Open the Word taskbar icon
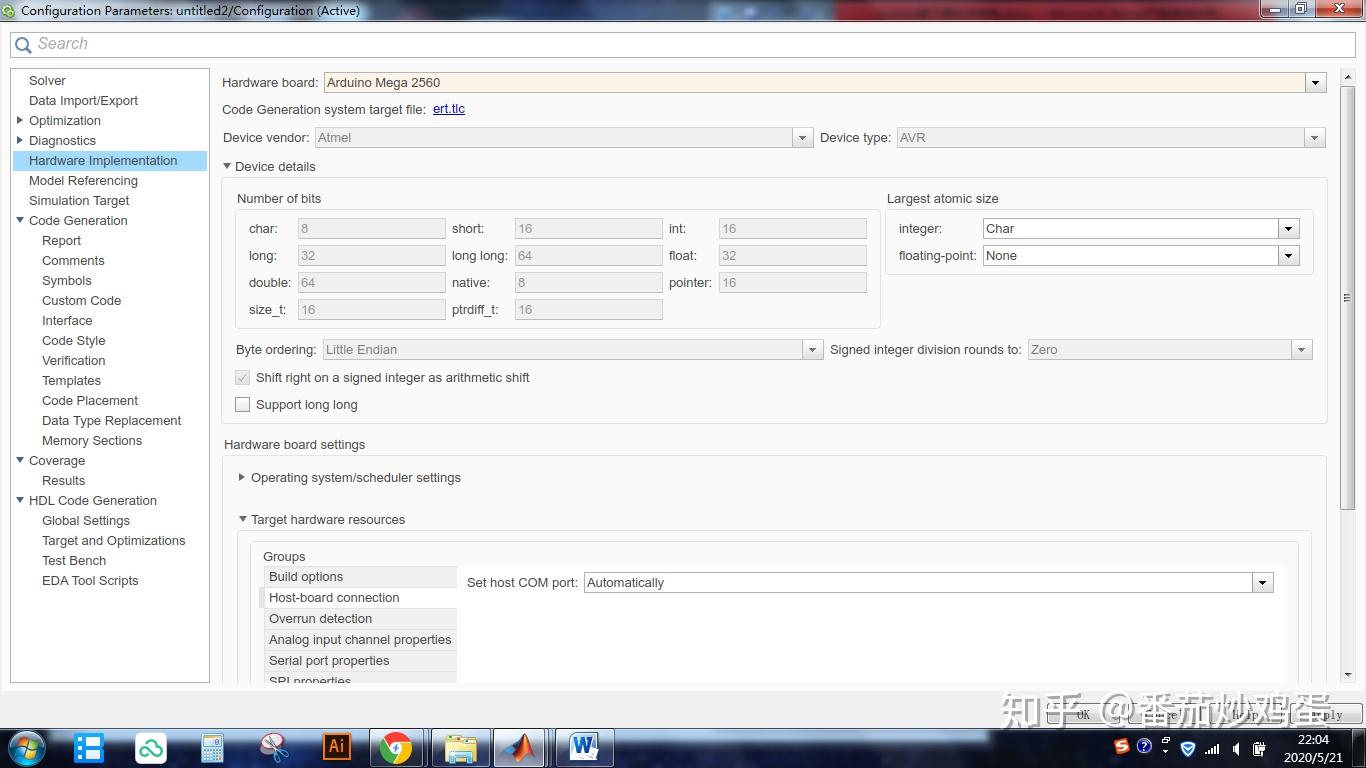 (584, 748)
